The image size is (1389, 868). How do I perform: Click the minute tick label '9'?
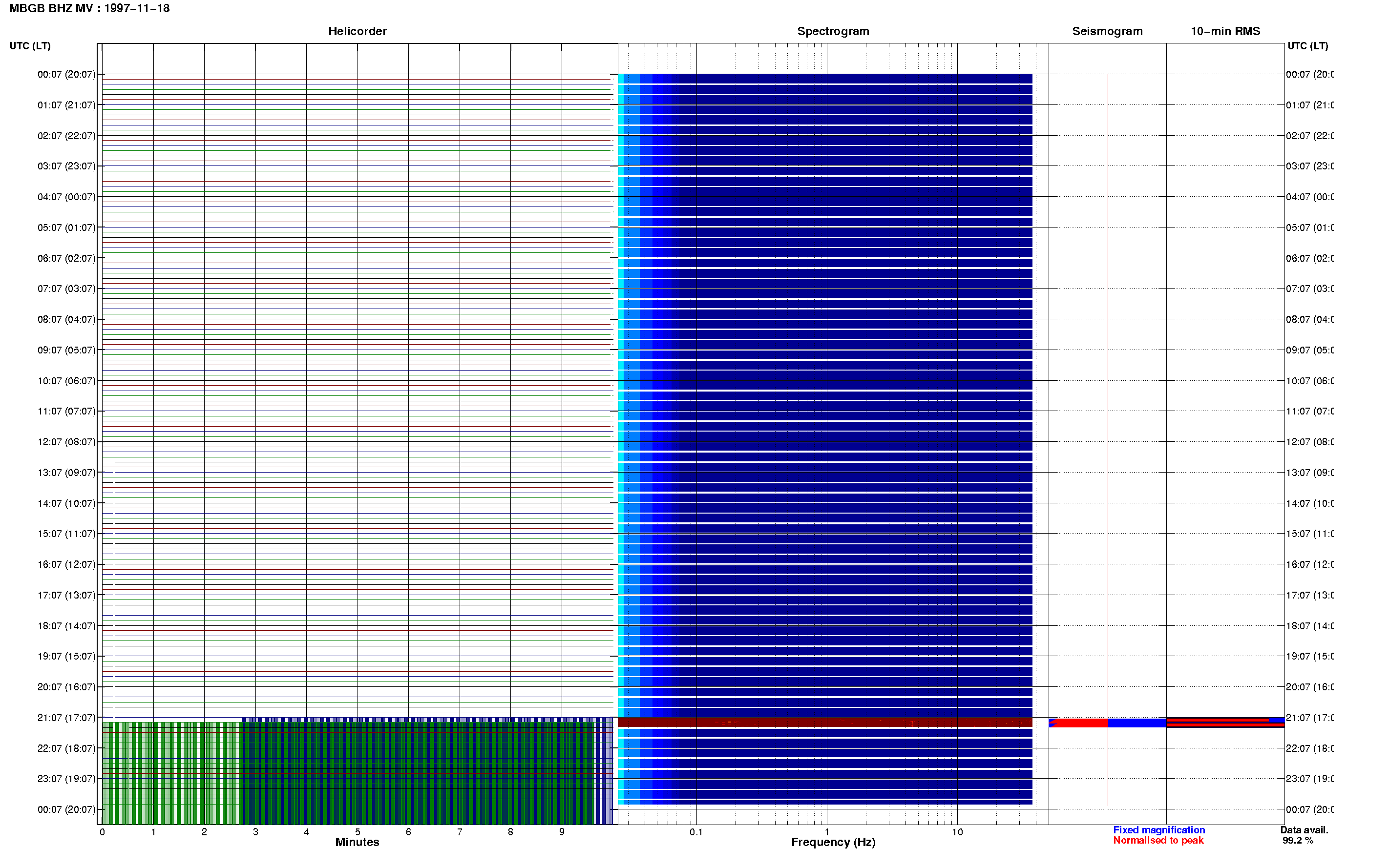[x=562, y=832]
